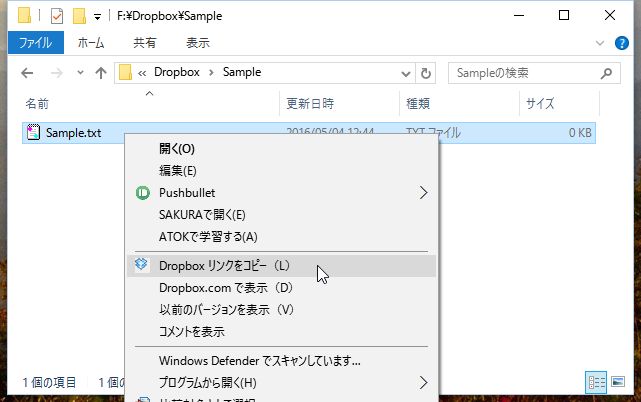Open the ホーム ribbon tab
Screen dimensions: 641x402
91,43
